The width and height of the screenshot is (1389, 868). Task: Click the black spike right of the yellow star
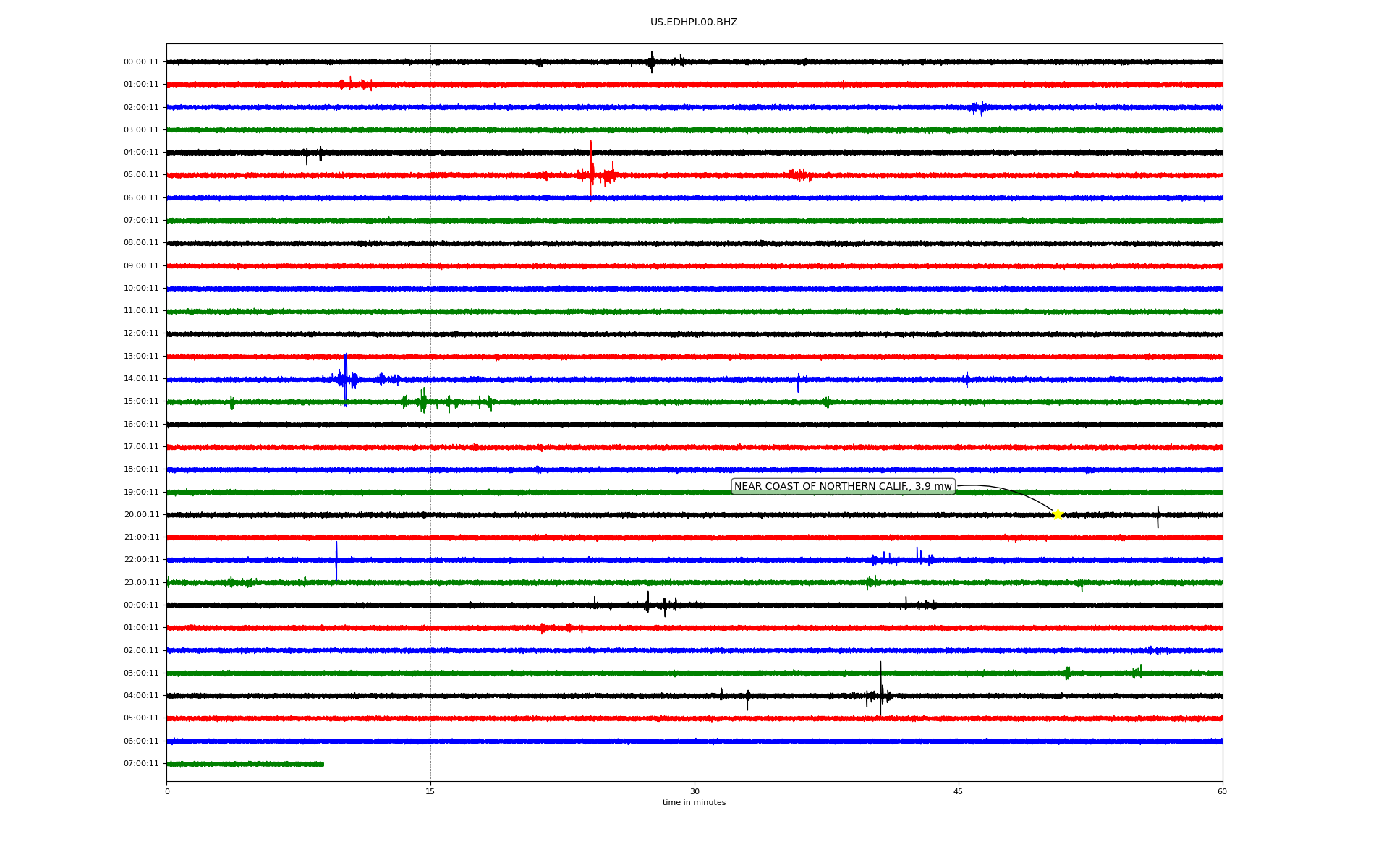click(1157, 516)
